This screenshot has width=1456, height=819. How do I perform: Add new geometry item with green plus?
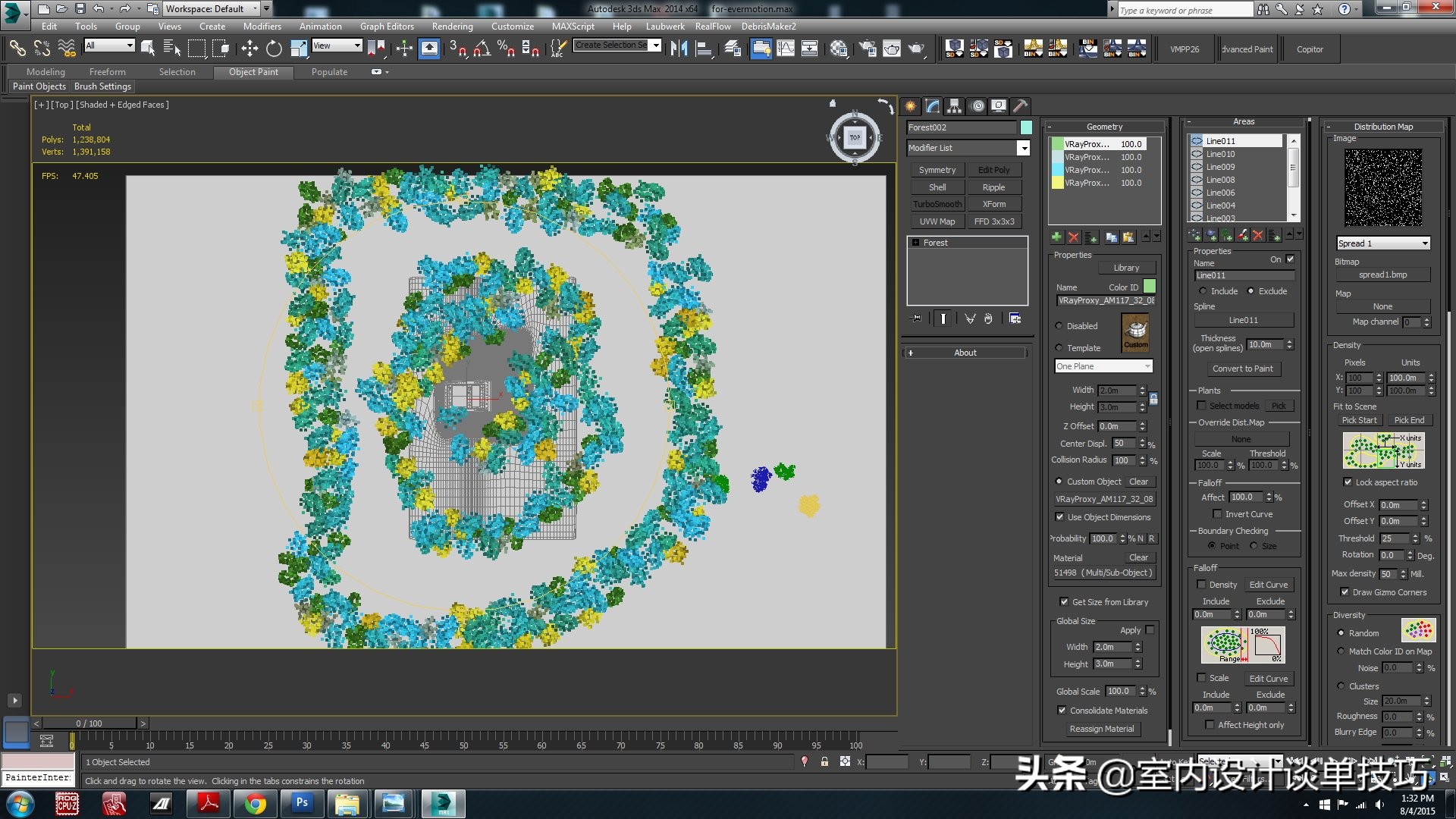tap(1056, 237)
